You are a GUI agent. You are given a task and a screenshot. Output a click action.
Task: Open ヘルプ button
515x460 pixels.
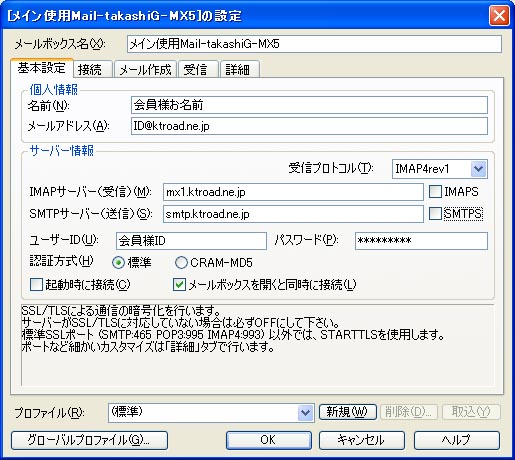click(457, 440)
